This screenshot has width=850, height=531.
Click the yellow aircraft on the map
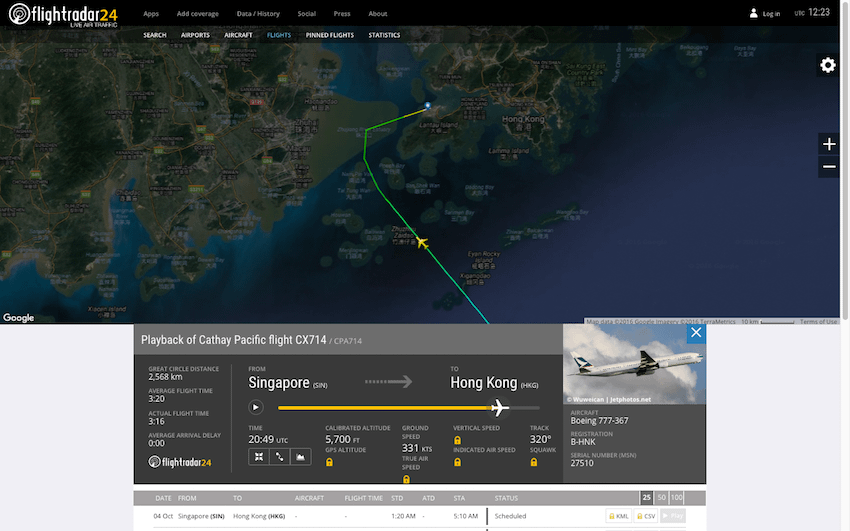[422, 243]
